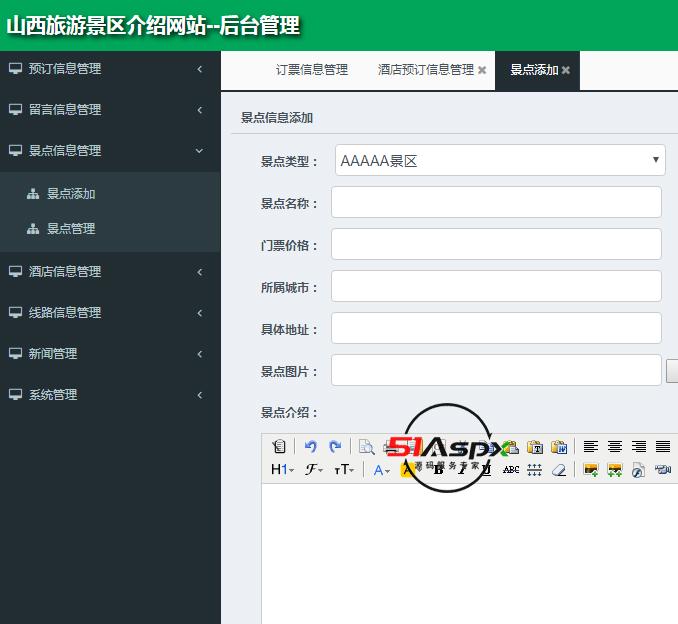This screenshot has width=678, height=624.
Task: Switch to 订票信息管理 tab
Action: (x=312, y=70)
